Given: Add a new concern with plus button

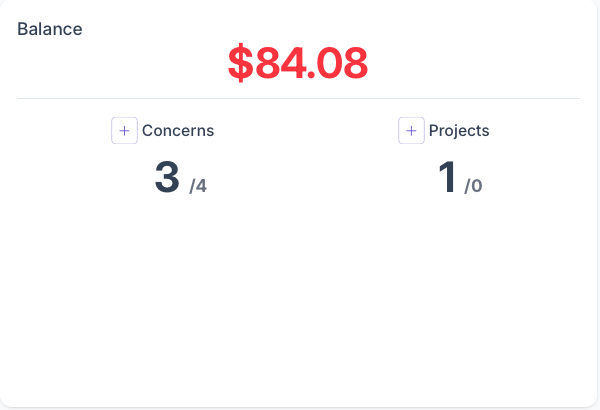Looking at the screenshot, I should [x=124, y=131].
